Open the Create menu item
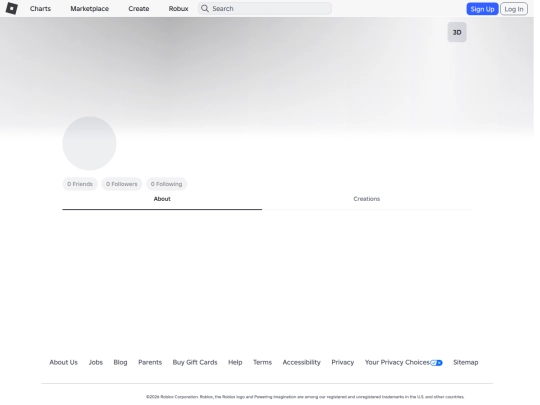This screenshot has width=540, height=405. pos(139,9)
